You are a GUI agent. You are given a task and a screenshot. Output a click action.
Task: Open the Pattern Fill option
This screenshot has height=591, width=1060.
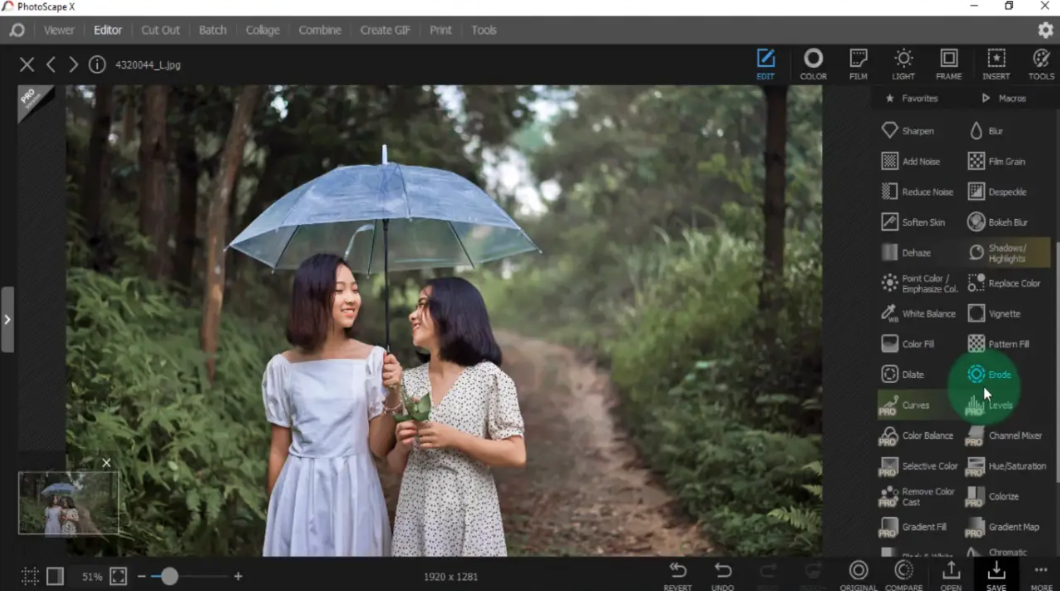(x=998, y=344)
